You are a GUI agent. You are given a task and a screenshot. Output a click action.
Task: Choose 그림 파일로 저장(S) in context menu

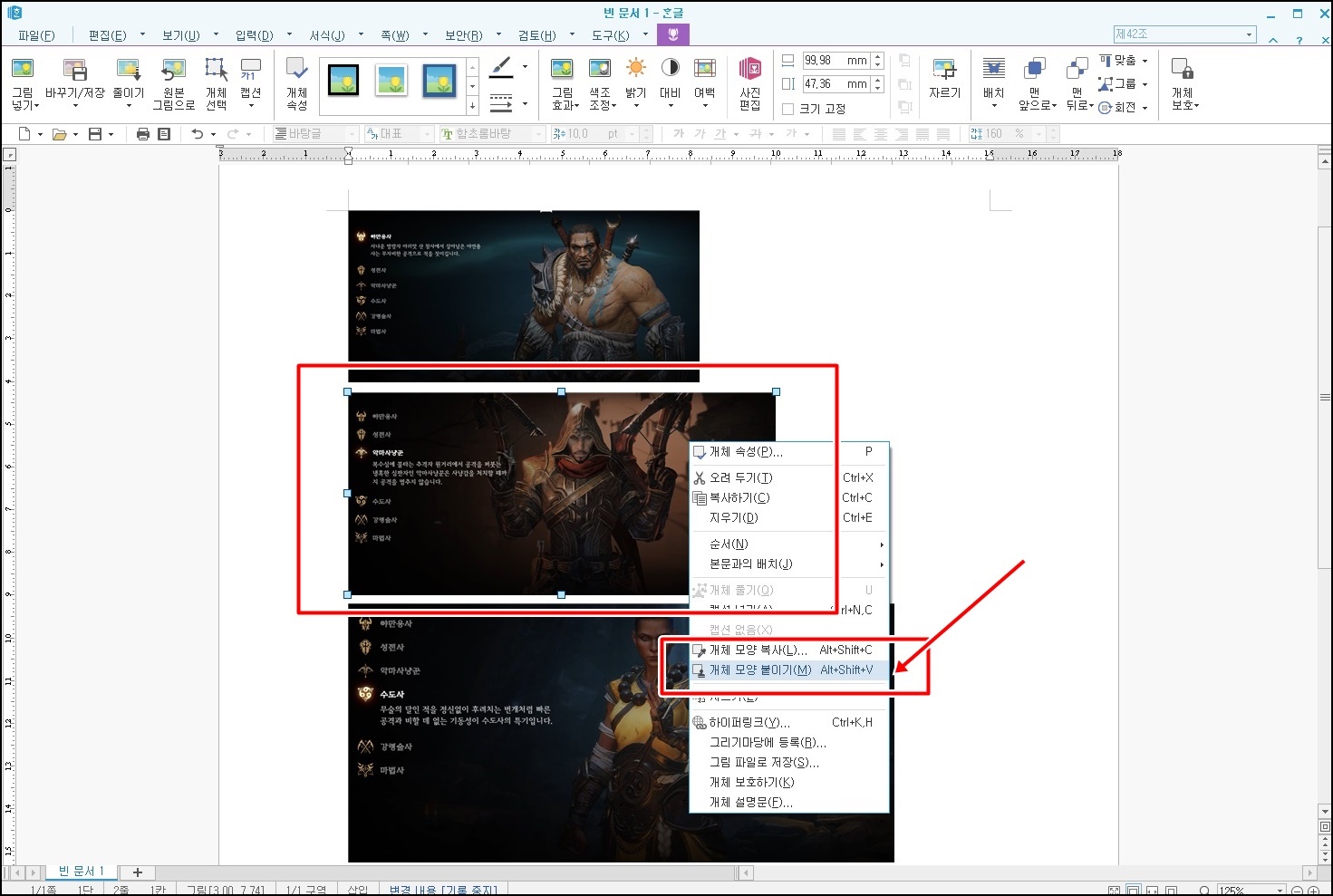click(788, 763)
